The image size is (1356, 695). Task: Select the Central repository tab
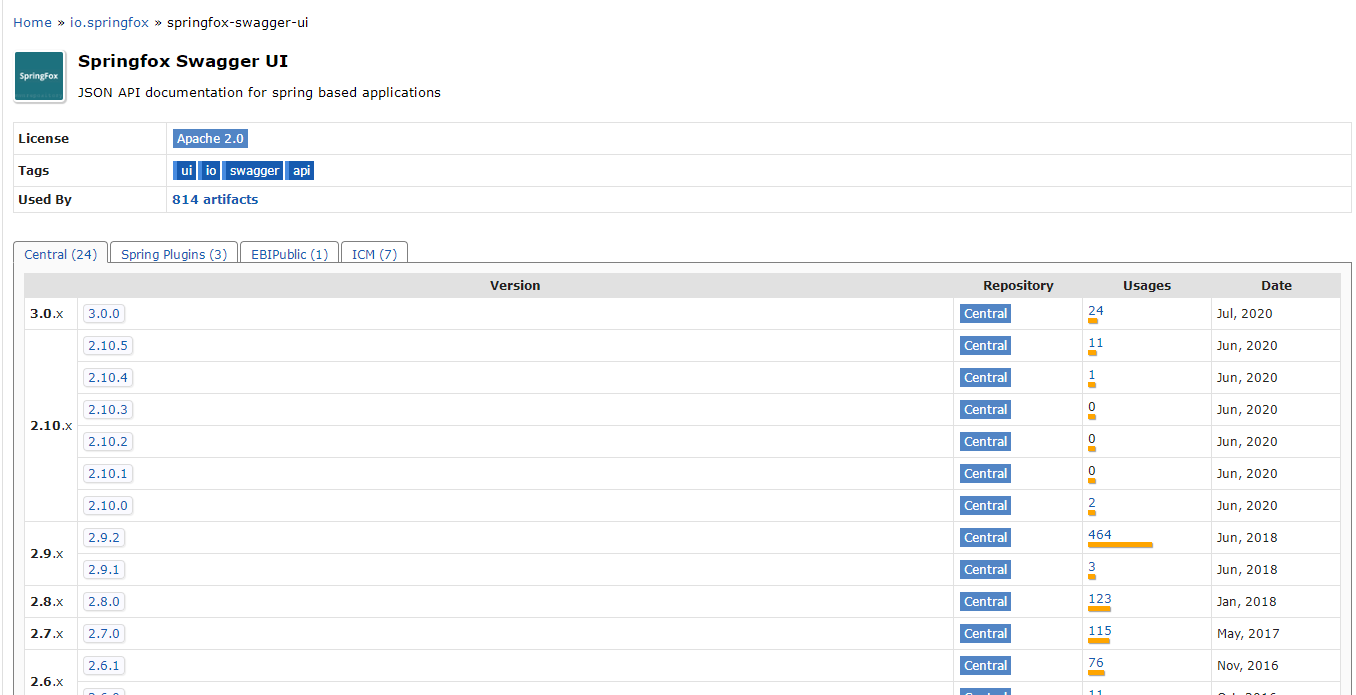(x=60, y=254)
